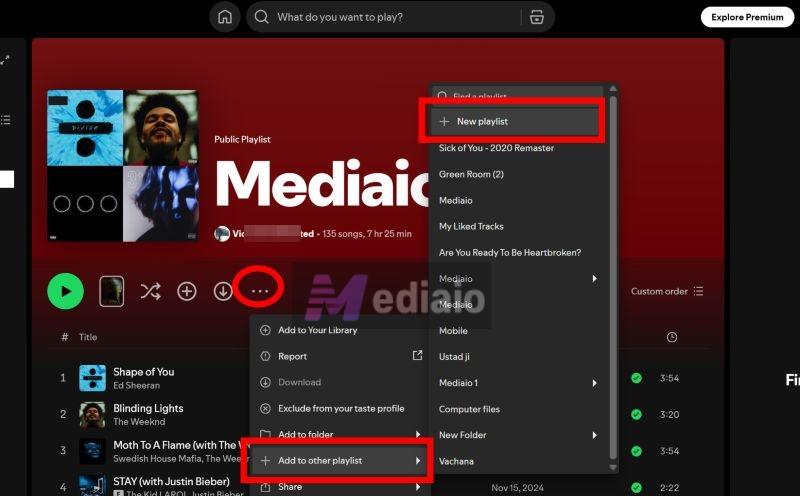This screenshot has width=800, height=496.
Task: Open 'STAY (with Justin Bieber)' track title
Action: [171, 481]
